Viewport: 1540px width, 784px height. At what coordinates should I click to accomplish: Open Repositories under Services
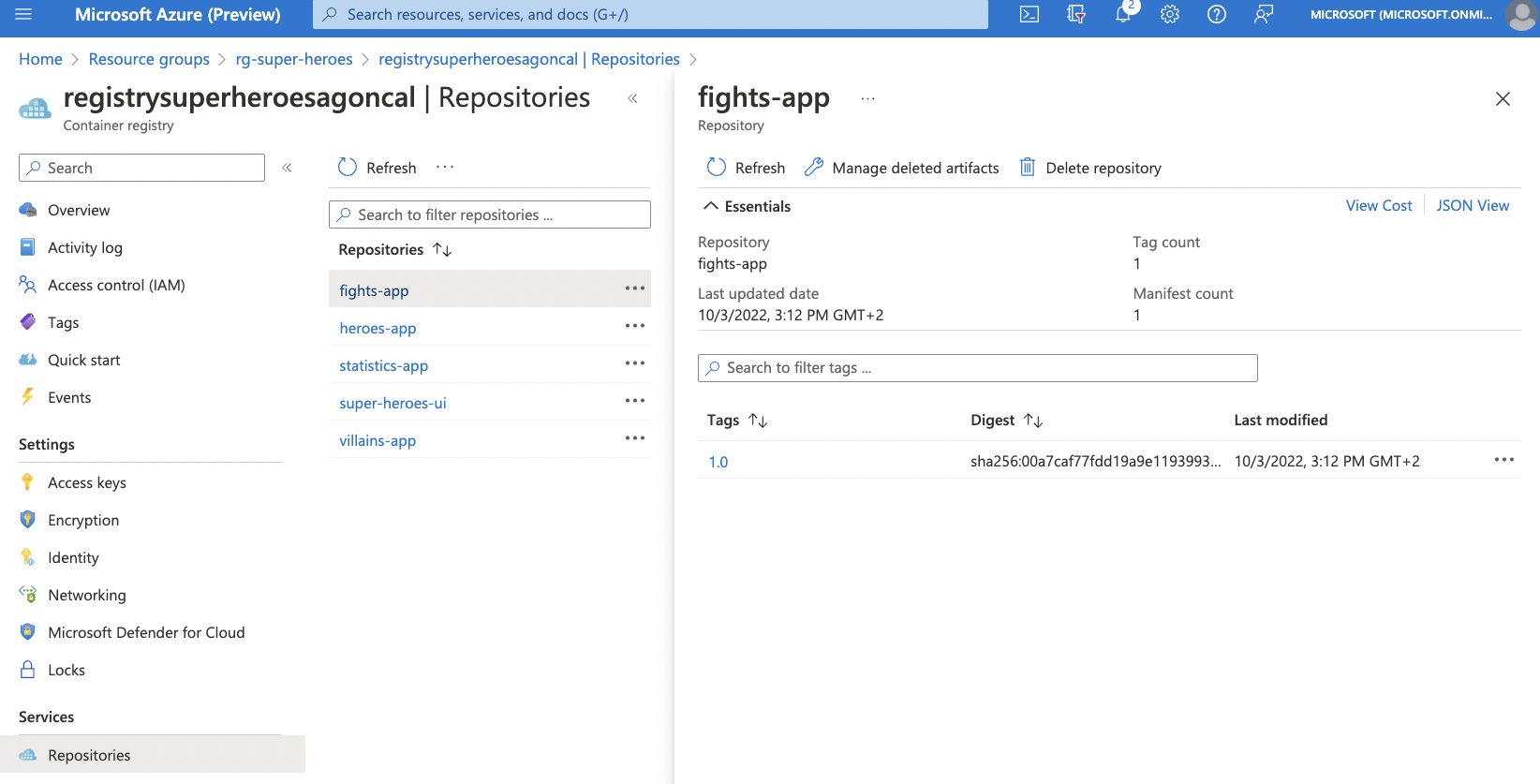pos(153,755)
